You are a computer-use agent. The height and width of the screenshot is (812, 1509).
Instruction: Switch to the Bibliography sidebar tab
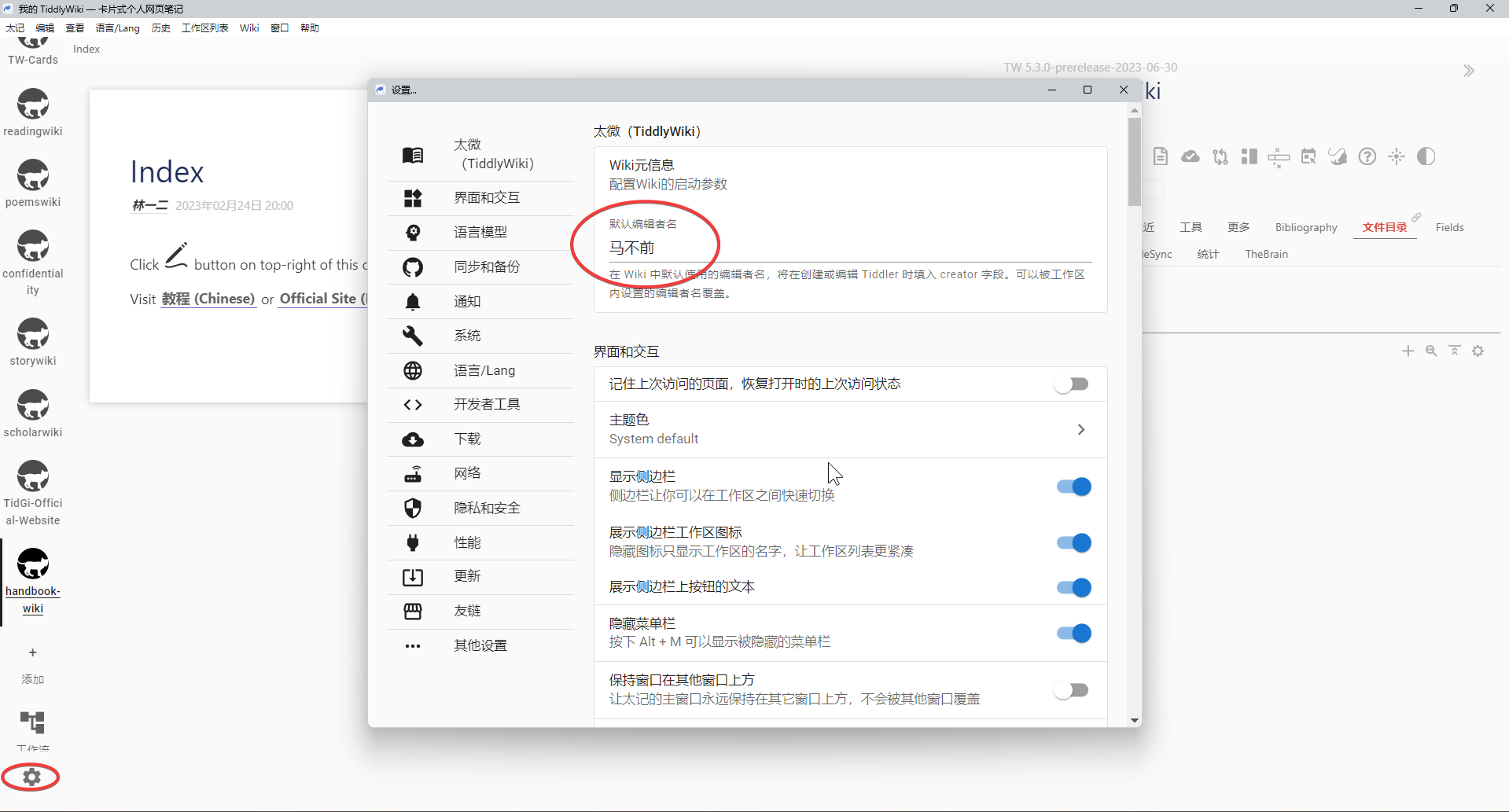[x=1306, y=227]
